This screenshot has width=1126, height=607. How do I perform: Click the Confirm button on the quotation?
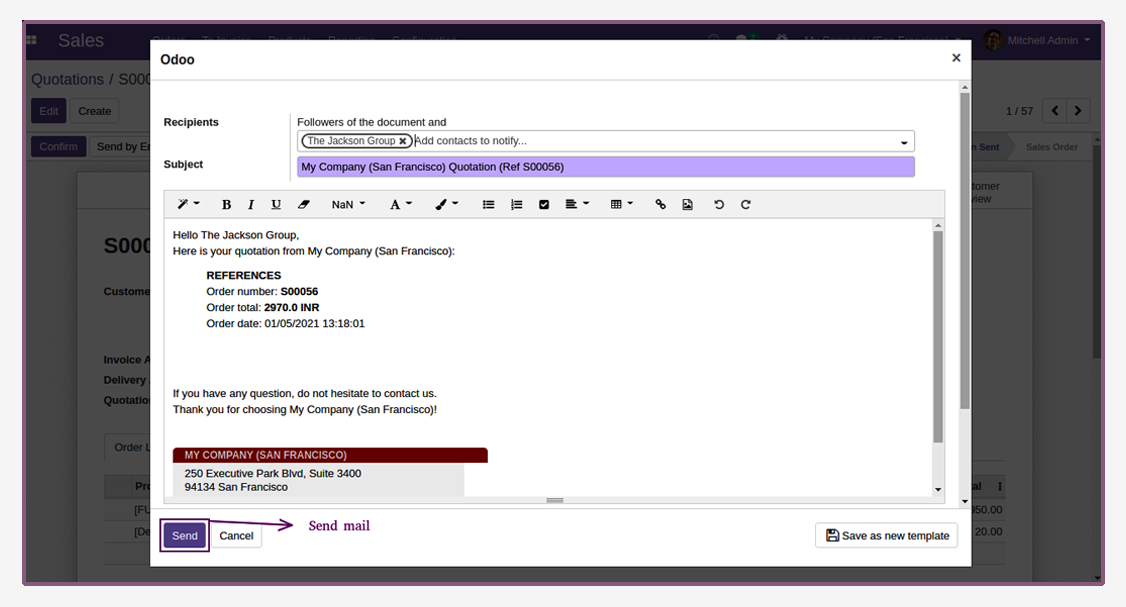point(58,147)
